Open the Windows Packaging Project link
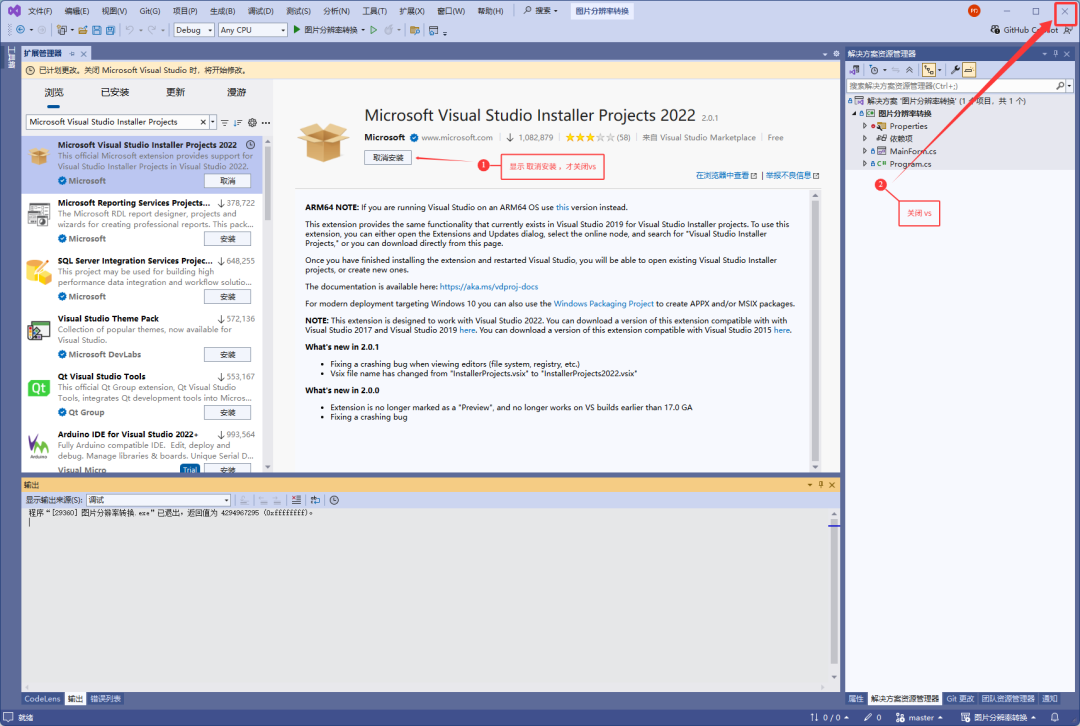The width and height of the screenshot is (1080, 726). (x=603, y=304)
